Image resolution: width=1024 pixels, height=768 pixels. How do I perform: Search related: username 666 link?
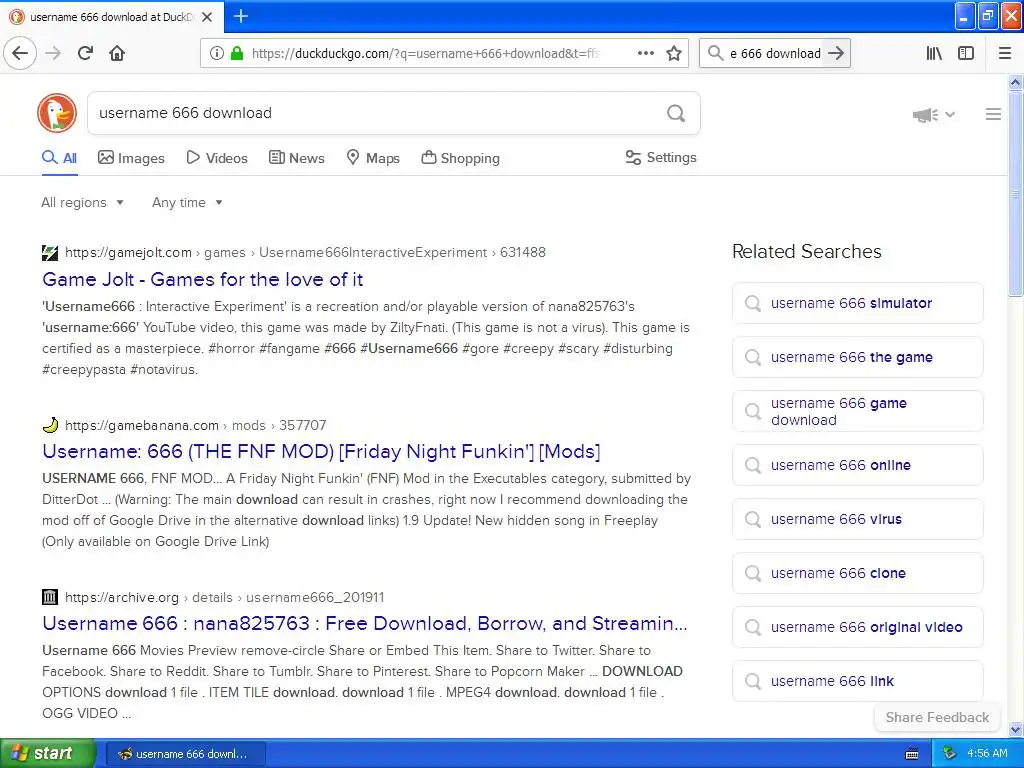pos(857,681)
